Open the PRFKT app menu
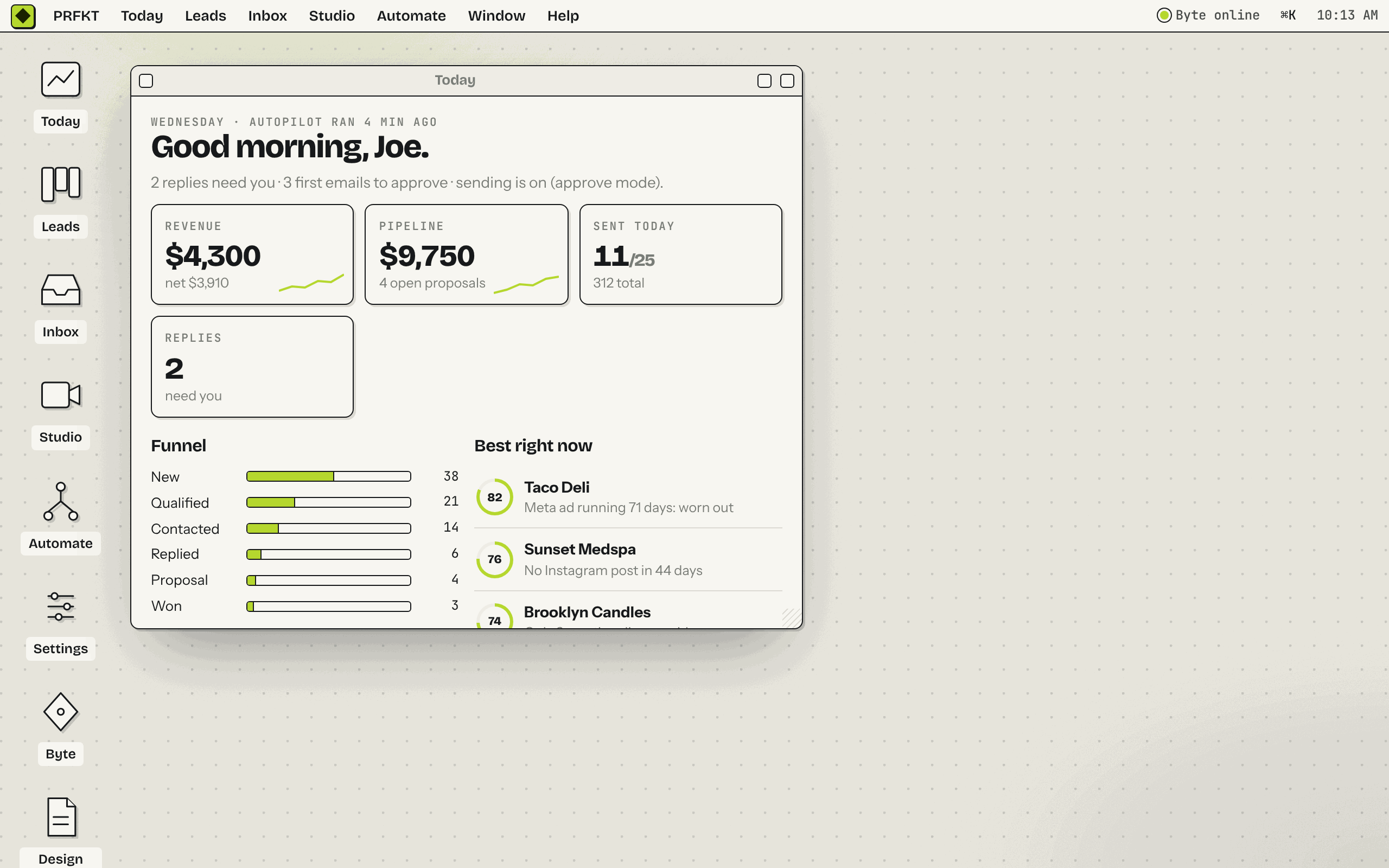Image resolution: width=1389 pixels, height=868 pixels. pyautogui.click(x=76, y=16)
